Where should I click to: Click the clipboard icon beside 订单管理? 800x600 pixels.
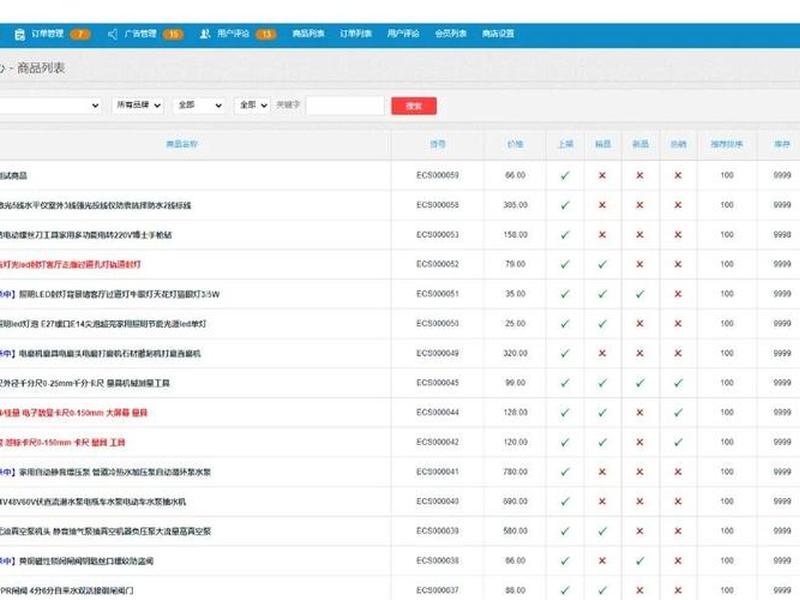pos(20,34)
